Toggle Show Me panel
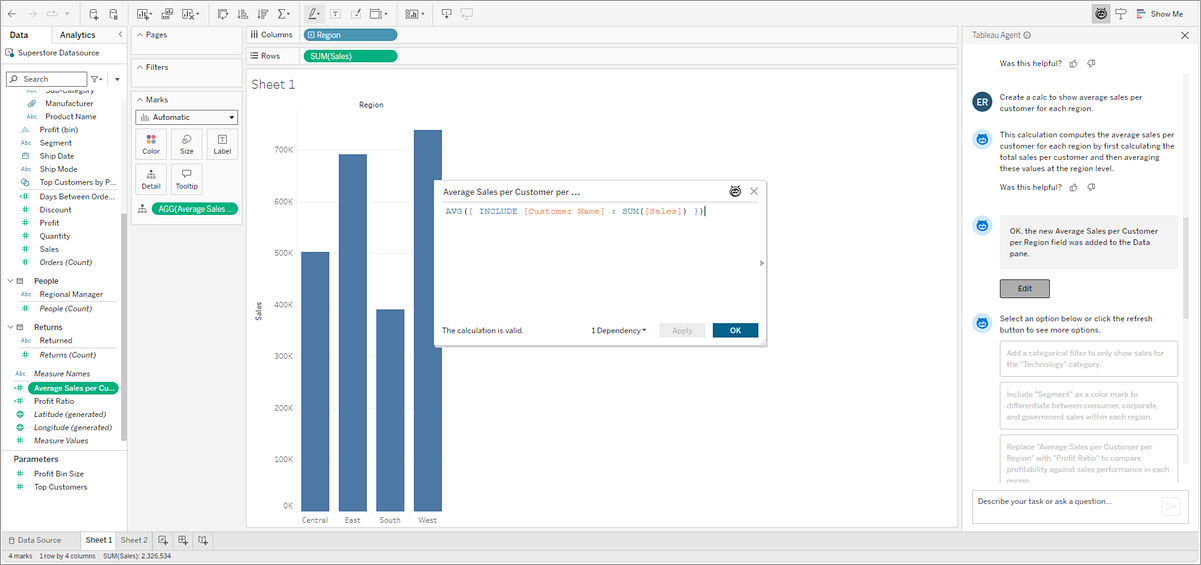The width and height of the screenshot is (1201, 565). point(1159,14)
